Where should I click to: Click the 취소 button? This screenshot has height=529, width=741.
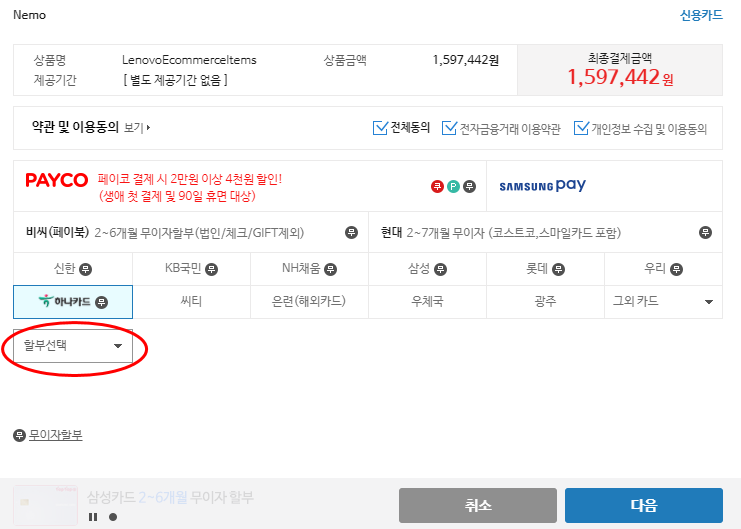(478, 505)
